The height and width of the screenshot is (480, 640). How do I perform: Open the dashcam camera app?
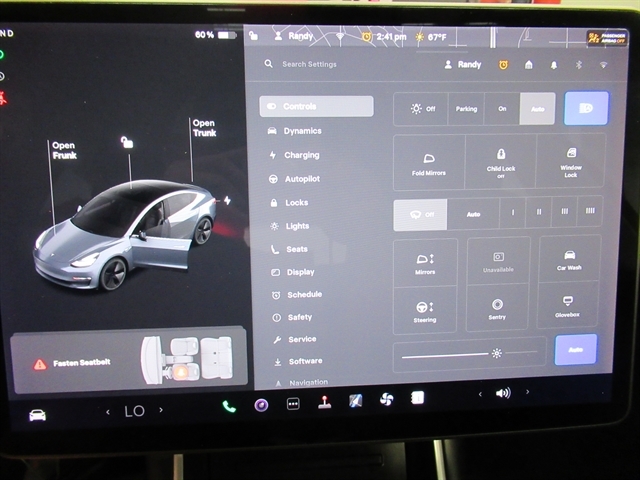tap(261, 405)
